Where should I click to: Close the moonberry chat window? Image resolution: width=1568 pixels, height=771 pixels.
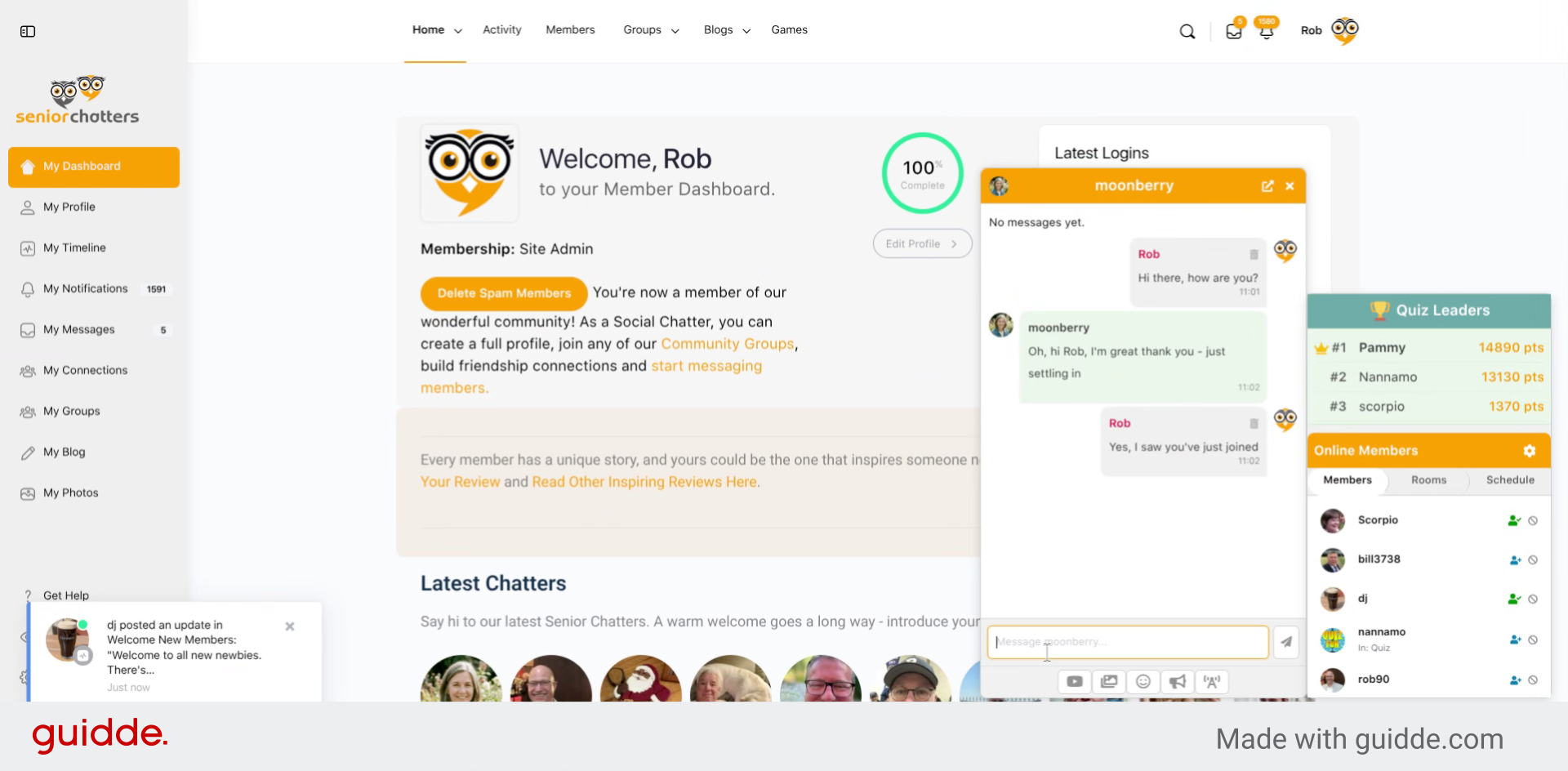pyautogui.click(x=1290, y=186)
